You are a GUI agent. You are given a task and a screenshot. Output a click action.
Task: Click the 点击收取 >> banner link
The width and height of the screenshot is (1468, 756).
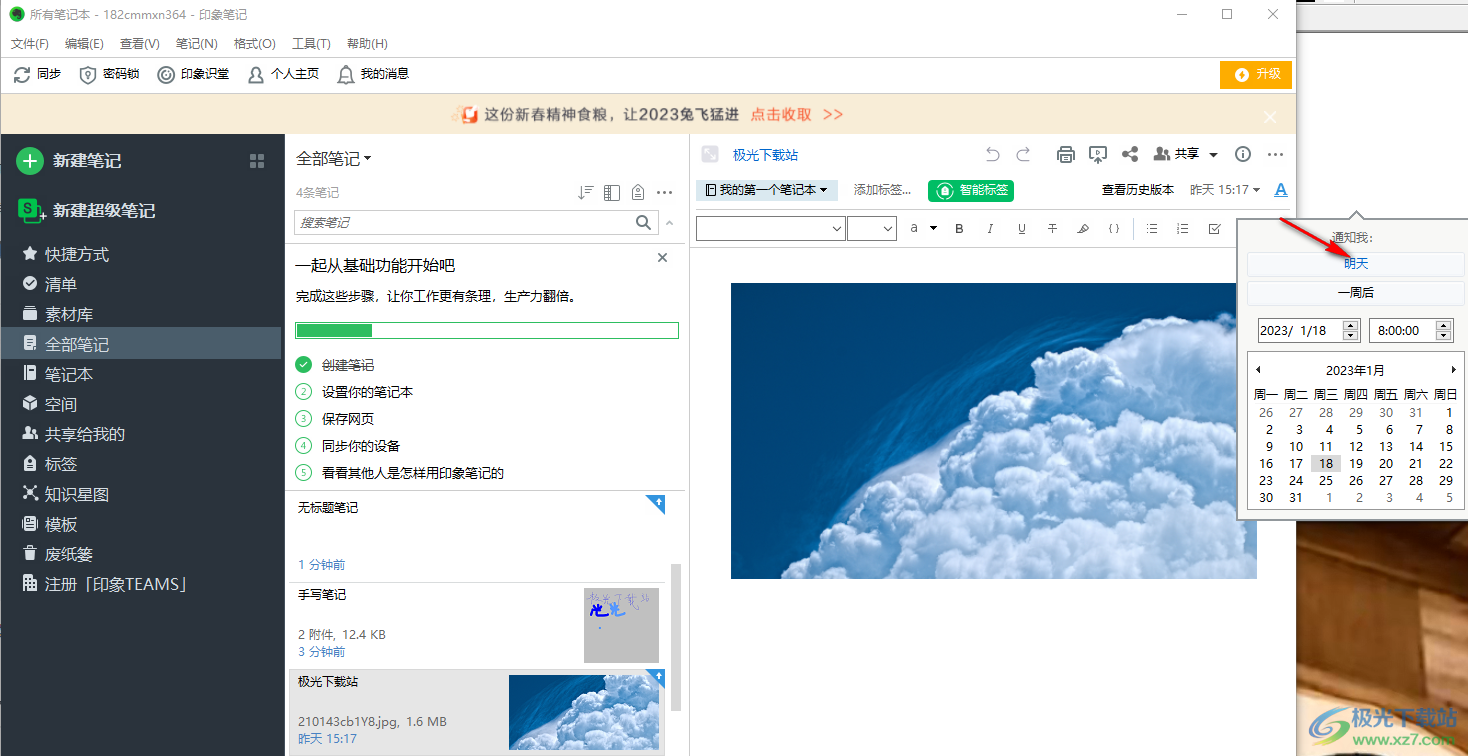pos(797,115)
